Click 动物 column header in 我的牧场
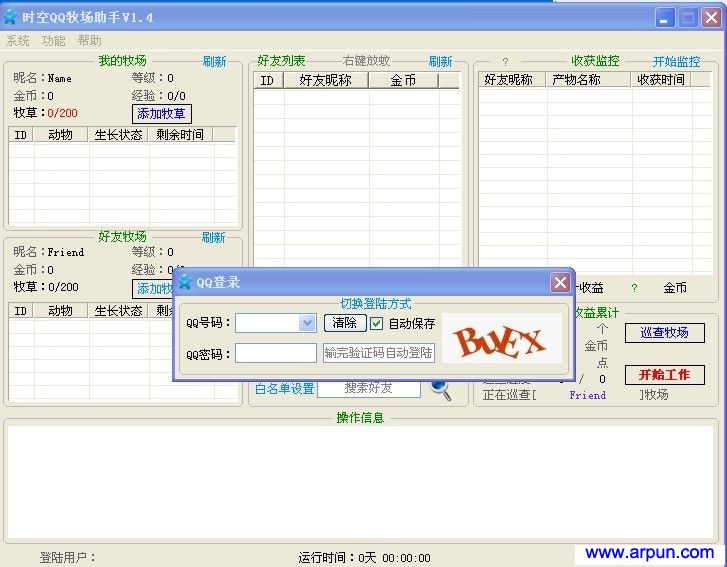The image size is (727, 567). pyautogui.click(x=60, y=135)
